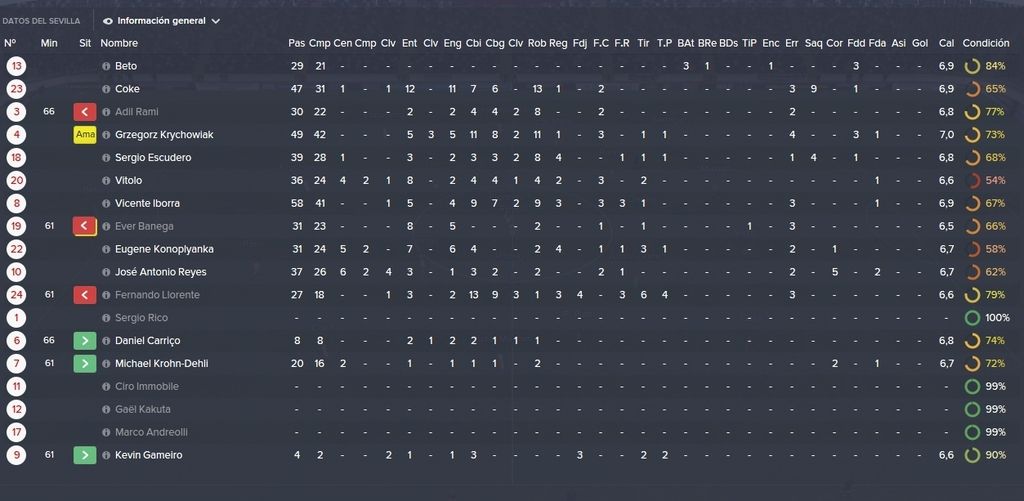
Task: Click Kevin Gameiro's green substitution arrow
Action: [x=85, y=455]
